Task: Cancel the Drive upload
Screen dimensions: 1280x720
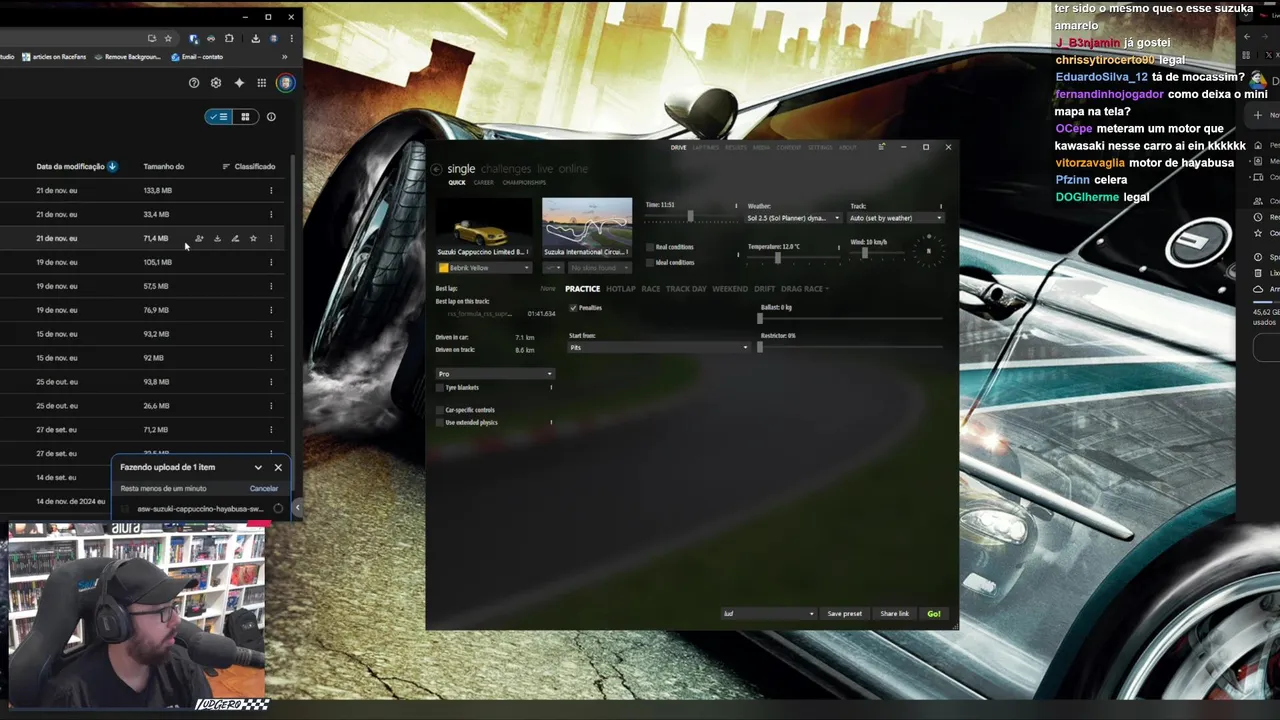Action: (264, 488)
